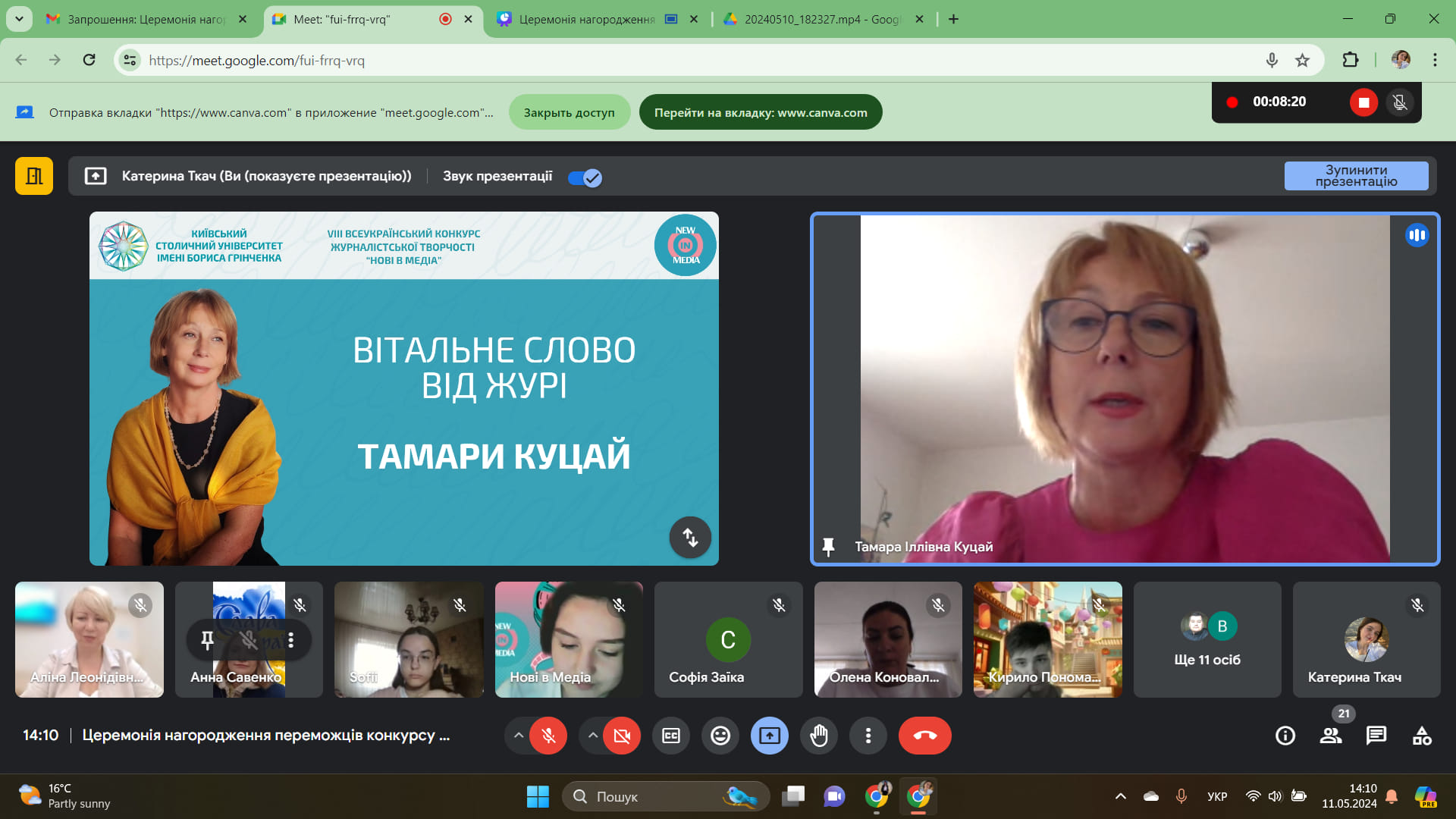The height and width of the screenshot is (819, 1456).
Task: Switch to the Gmail invitation tab
Action: (146, 19)
